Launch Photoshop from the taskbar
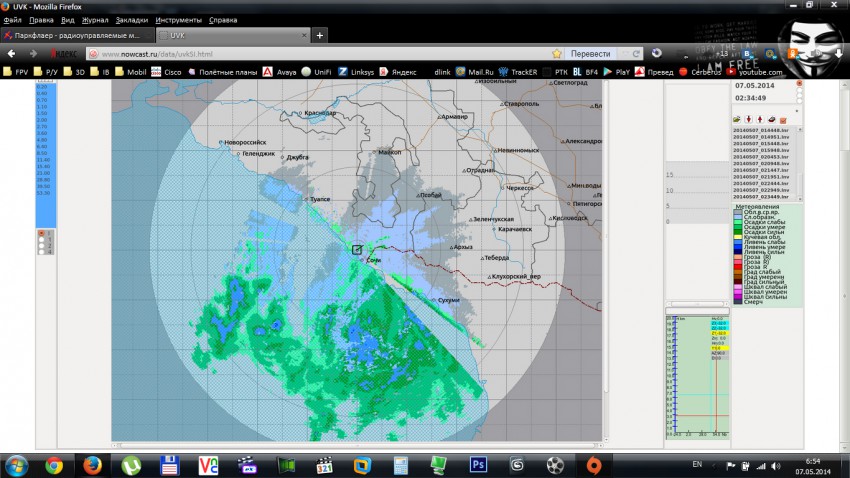850x478 pixels. (x=478, y=465)
